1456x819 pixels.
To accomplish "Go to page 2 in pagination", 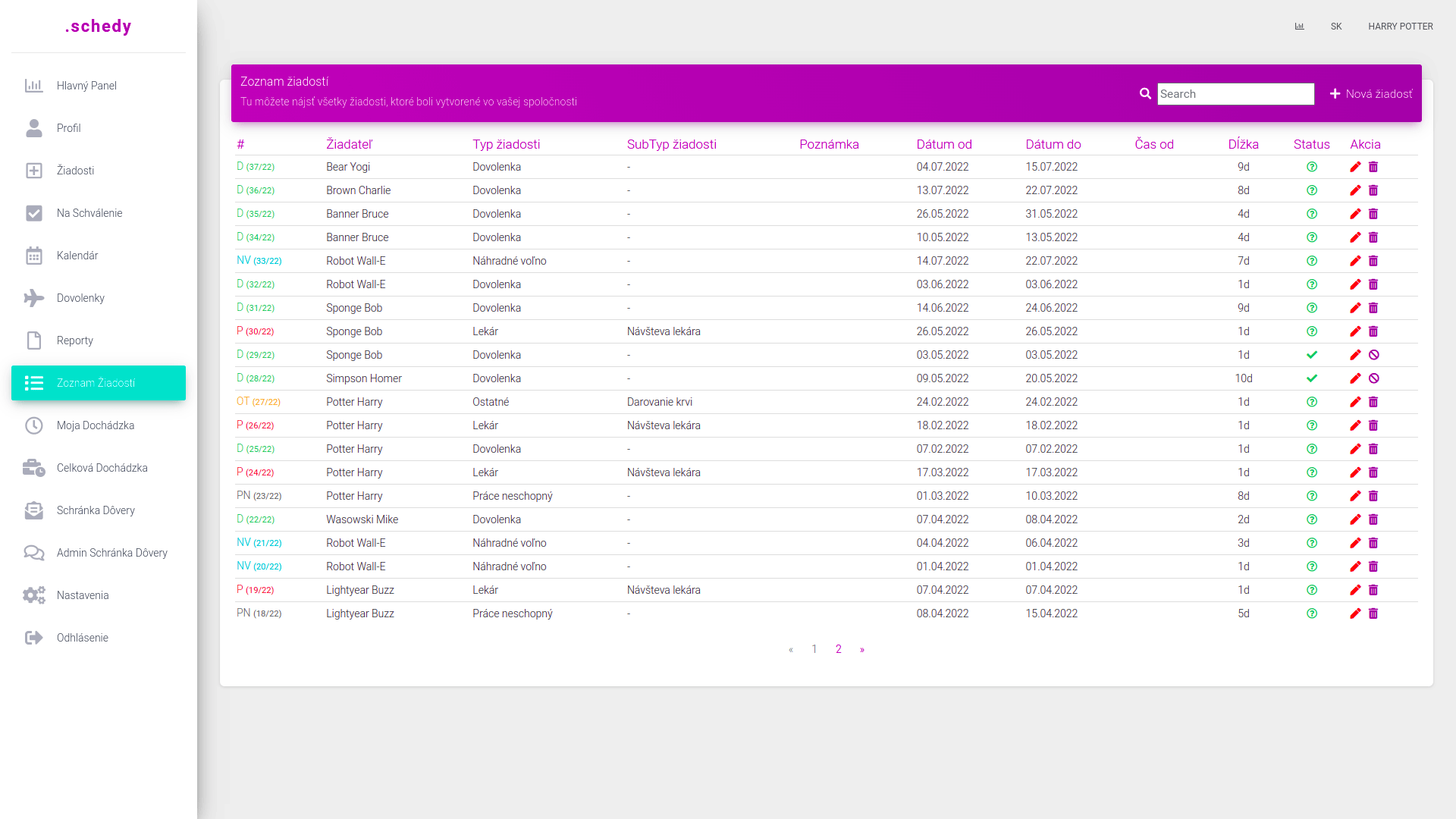I will 839,649.
